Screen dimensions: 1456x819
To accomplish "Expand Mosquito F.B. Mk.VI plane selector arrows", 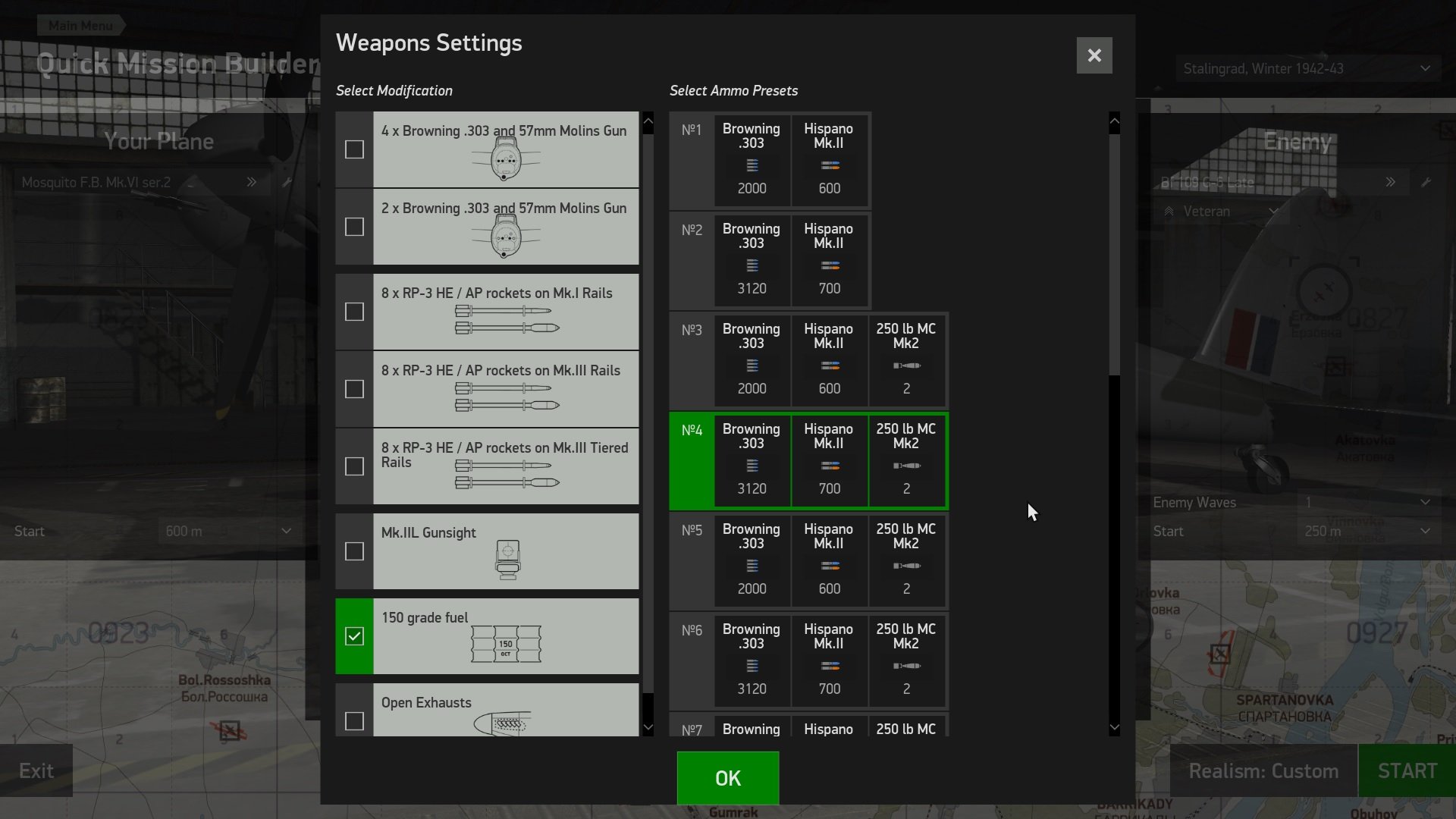I will click(x=251, y=182).
